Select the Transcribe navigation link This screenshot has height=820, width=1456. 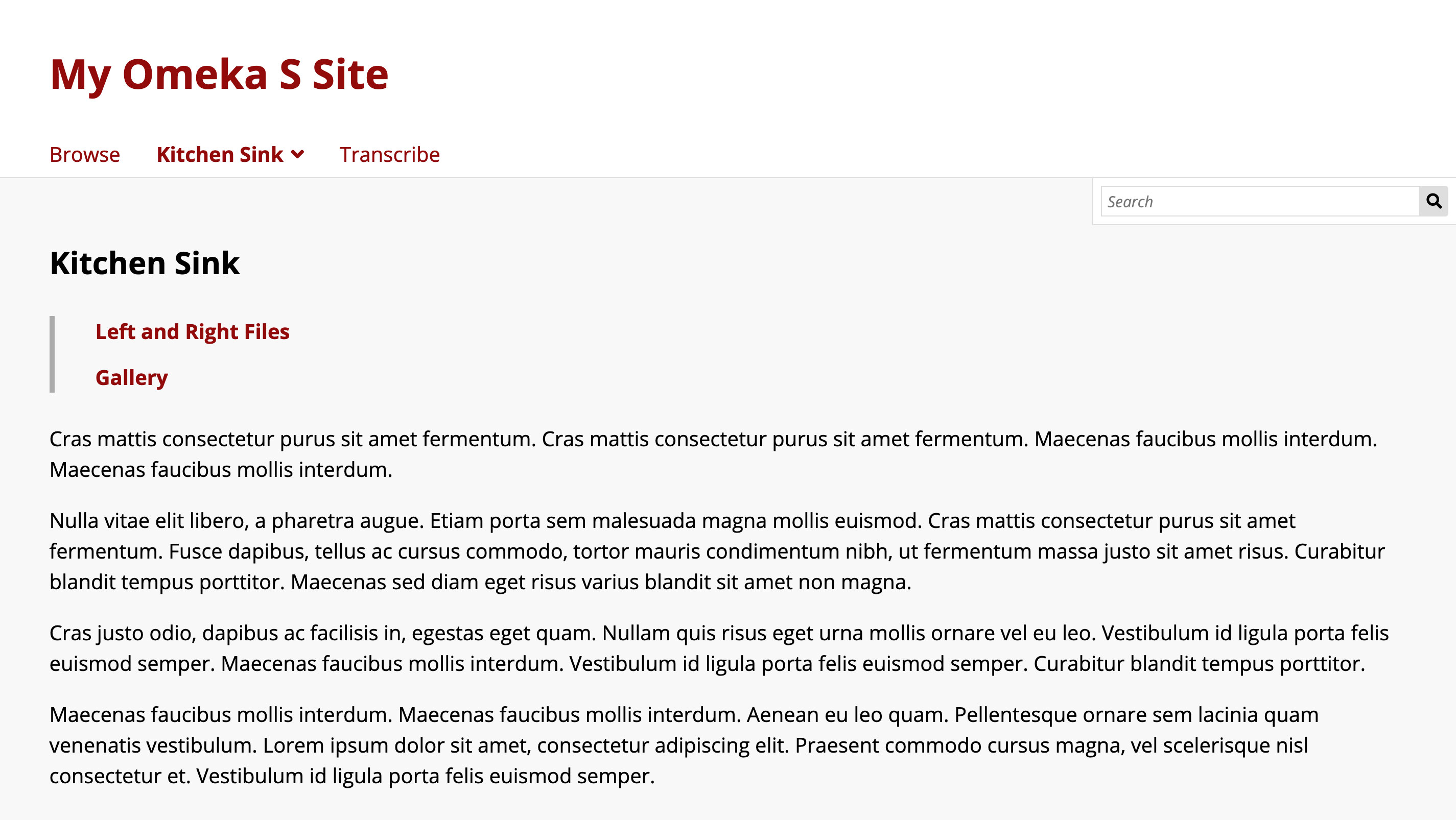pyautogui.click(x=390, y=154)
